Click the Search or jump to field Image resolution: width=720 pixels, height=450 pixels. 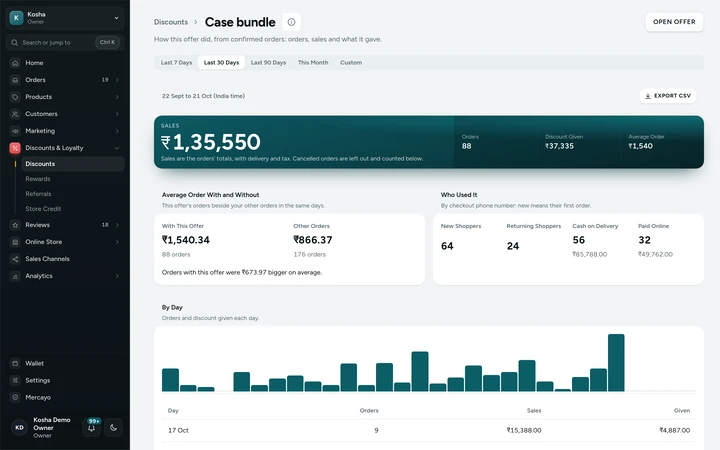click(65, 42)
